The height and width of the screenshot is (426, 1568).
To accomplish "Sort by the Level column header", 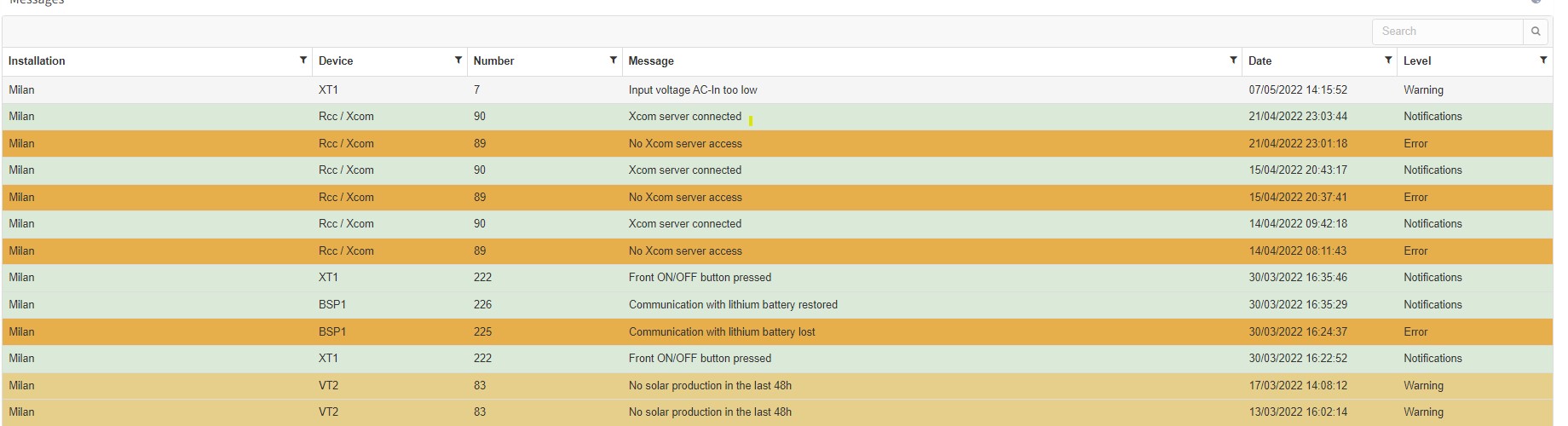I will click(1417, 61).
